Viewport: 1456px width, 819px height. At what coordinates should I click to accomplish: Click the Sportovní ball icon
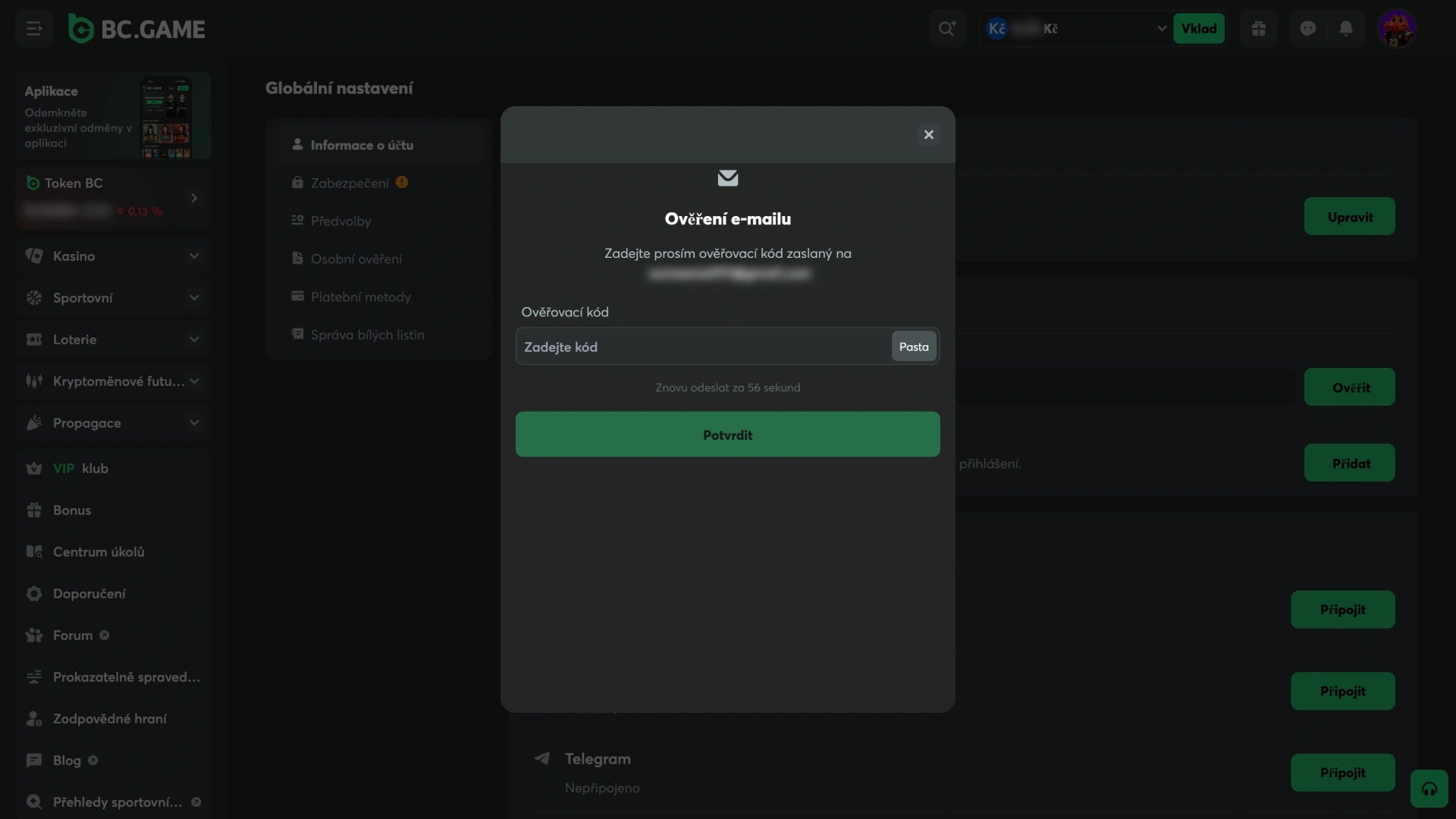tap(34, 297)
